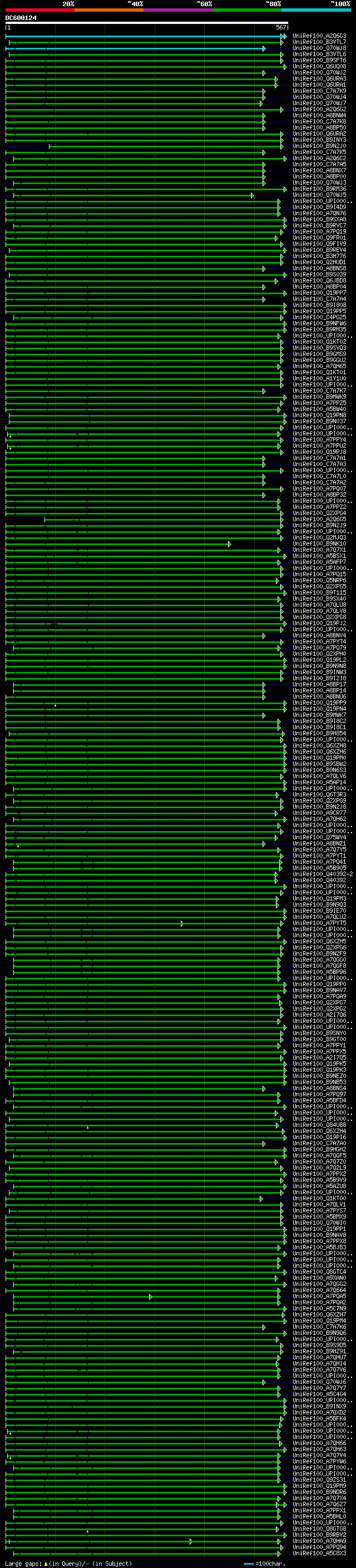Viewport: 356px width, 1568px height.
Task: Click the cyan ~100% identity legend bar
Action: pyautogui.click(x=317, y=10)
